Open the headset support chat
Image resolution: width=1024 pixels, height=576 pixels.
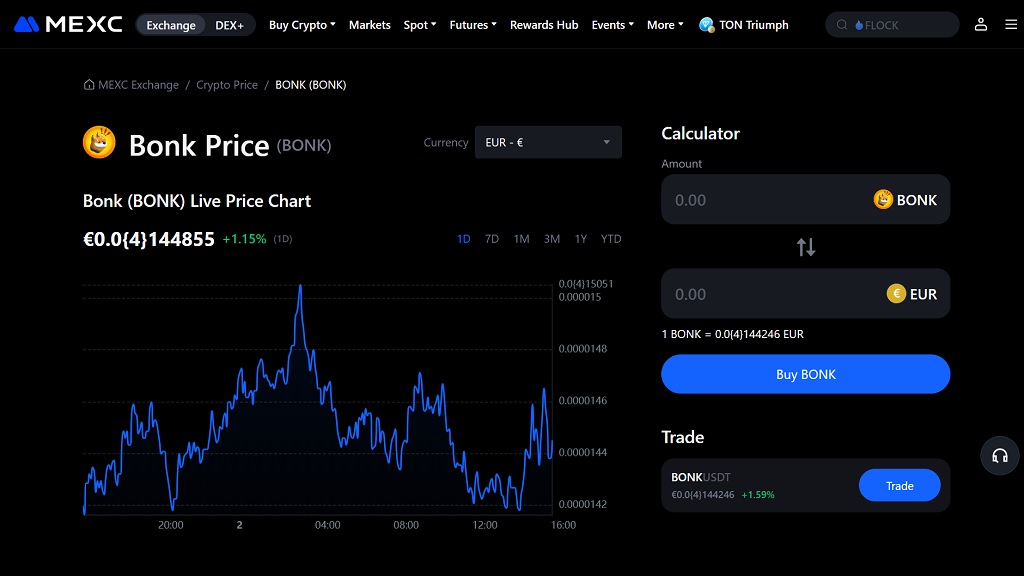(x=1000, y=456)
